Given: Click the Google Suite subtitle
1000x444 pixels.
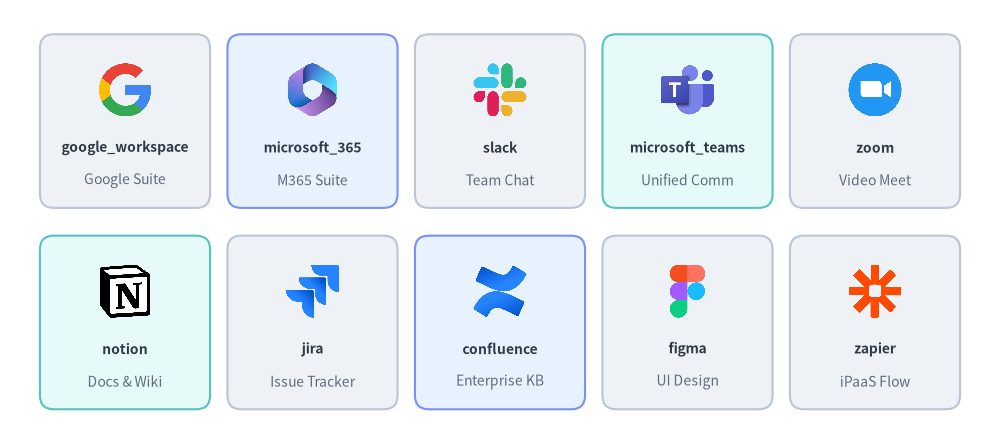Looking at the screenshot, I should [x=125, y=179].
